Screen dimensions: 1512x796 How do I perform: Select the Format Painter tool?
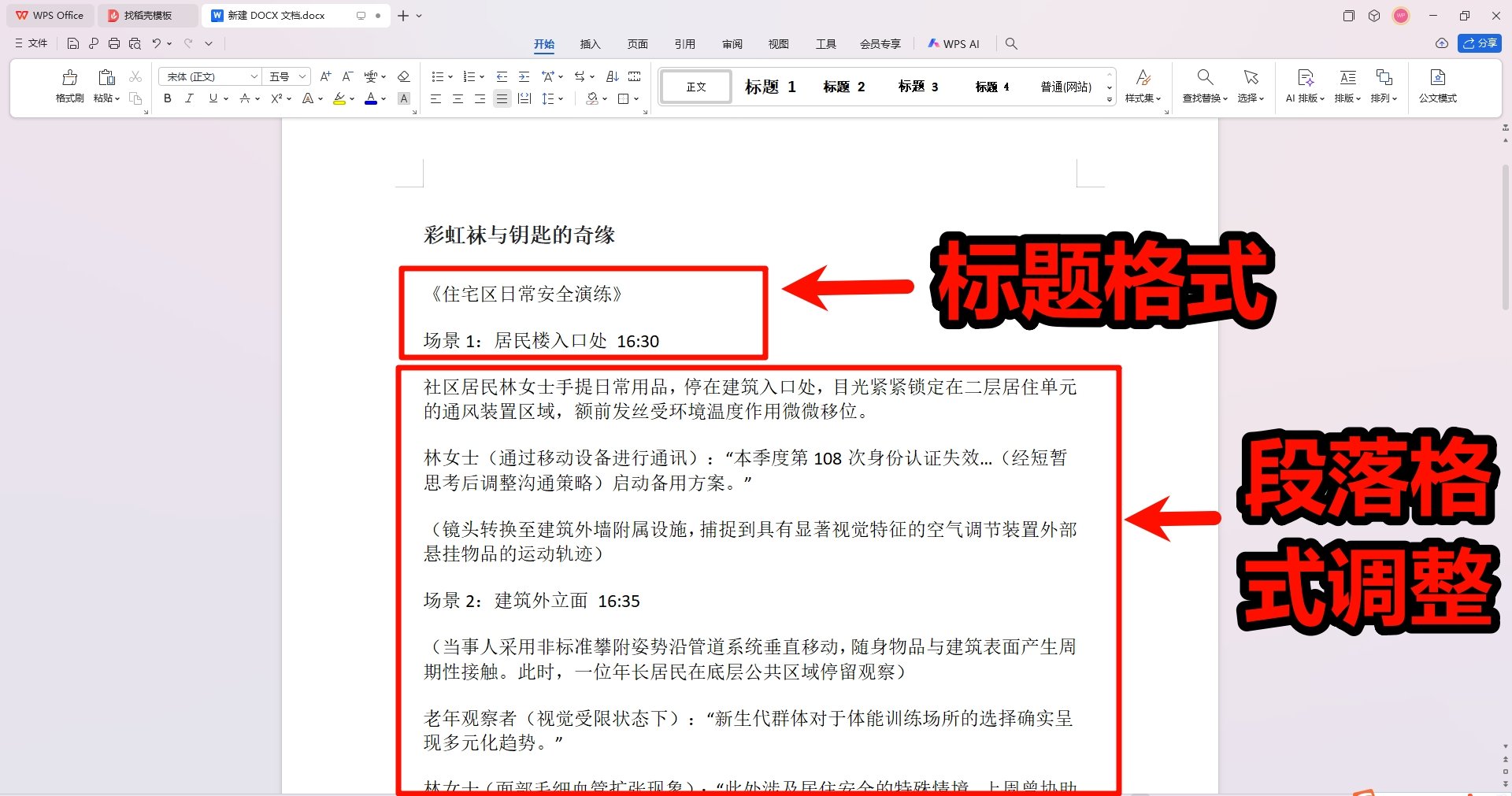point(69,85)
